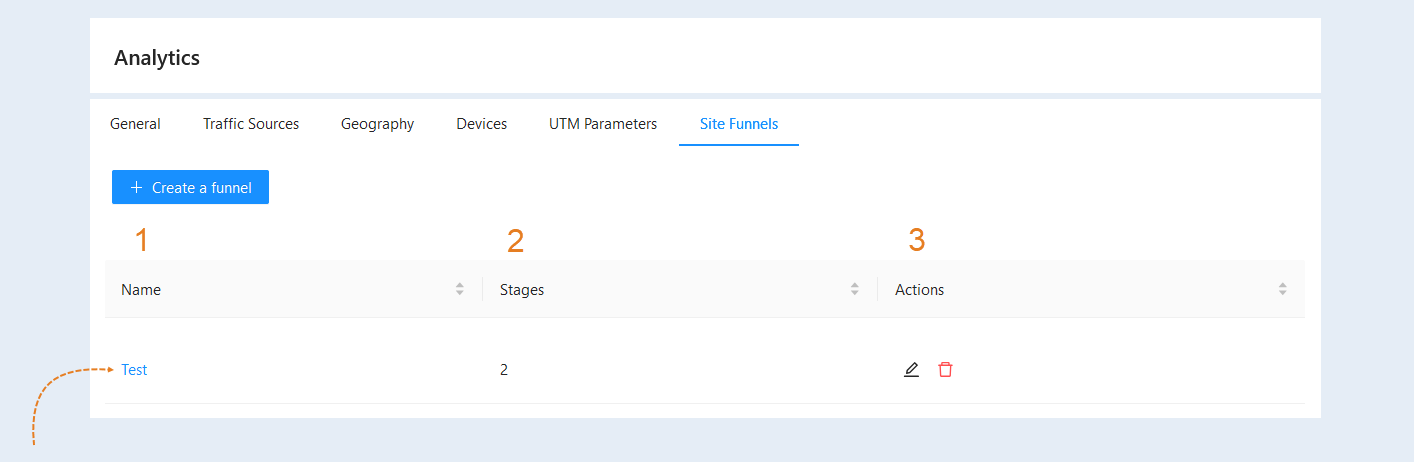This screenshot has height=462, width=1414.
Task: Select the stages count cell for Test
Action: pyautogui.click(x=504, y=370)
